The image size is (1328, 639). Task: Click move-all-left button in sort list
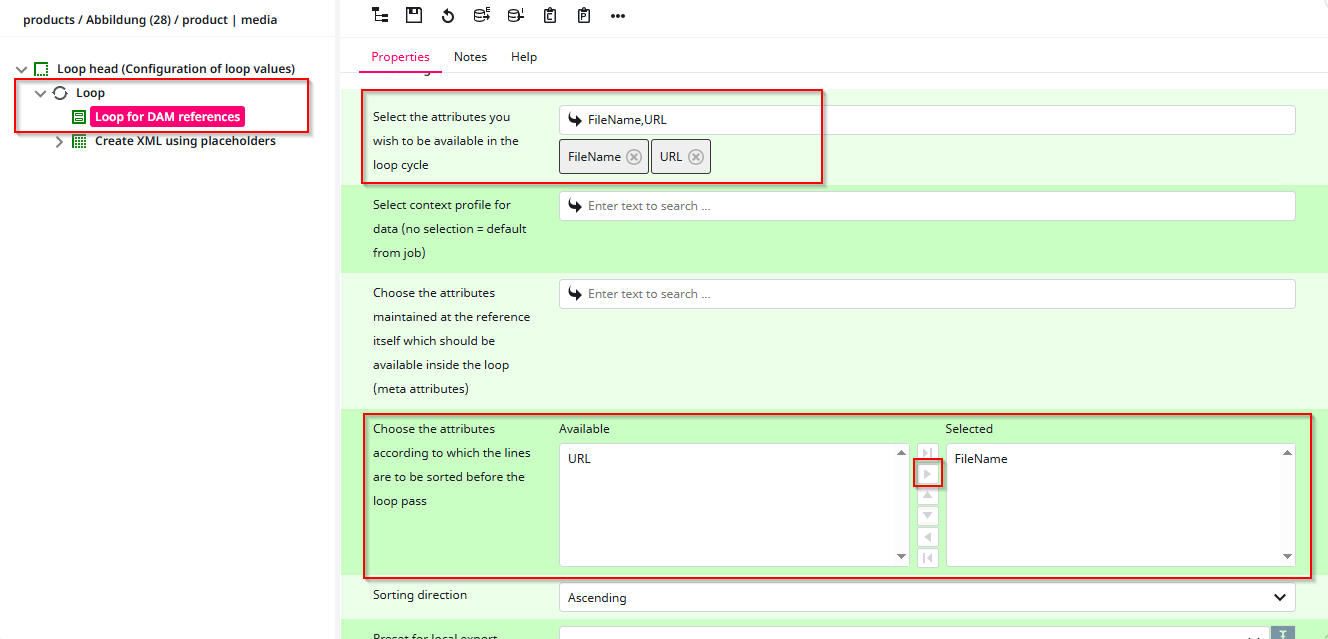pos(928,558)
